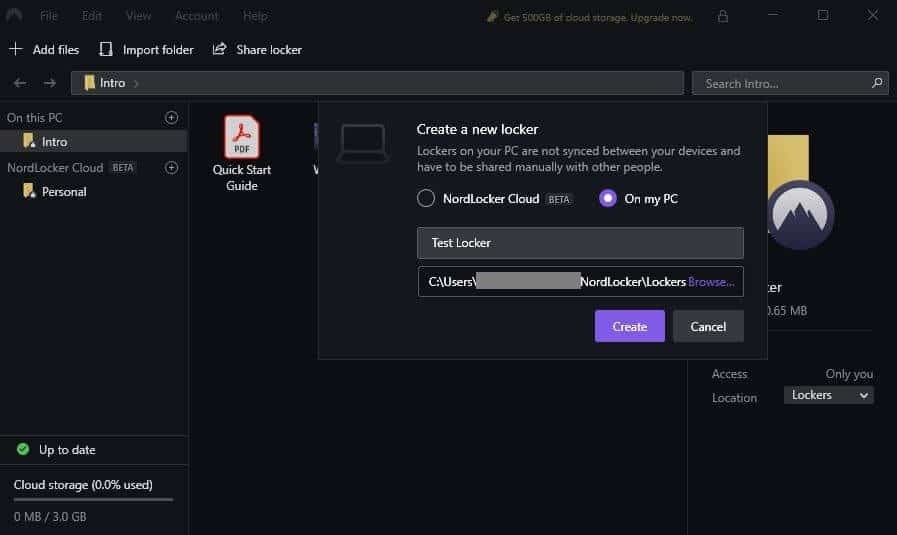Click the locker thumbnail in details panel
897x535 pixels.
(x=800, y=192)
